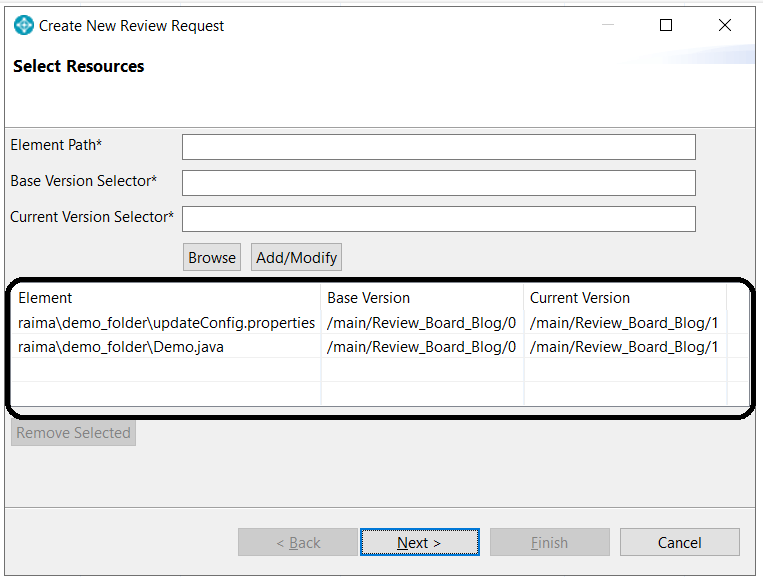Focus the Base Version Selector field
Viewport: 763px width, 577px height.
click(x=438, y=183)
